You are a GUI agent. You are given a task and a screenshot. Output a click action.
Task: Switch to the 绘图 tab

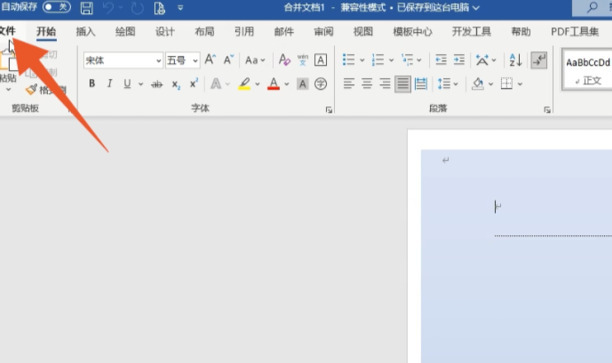click(125, 31)
